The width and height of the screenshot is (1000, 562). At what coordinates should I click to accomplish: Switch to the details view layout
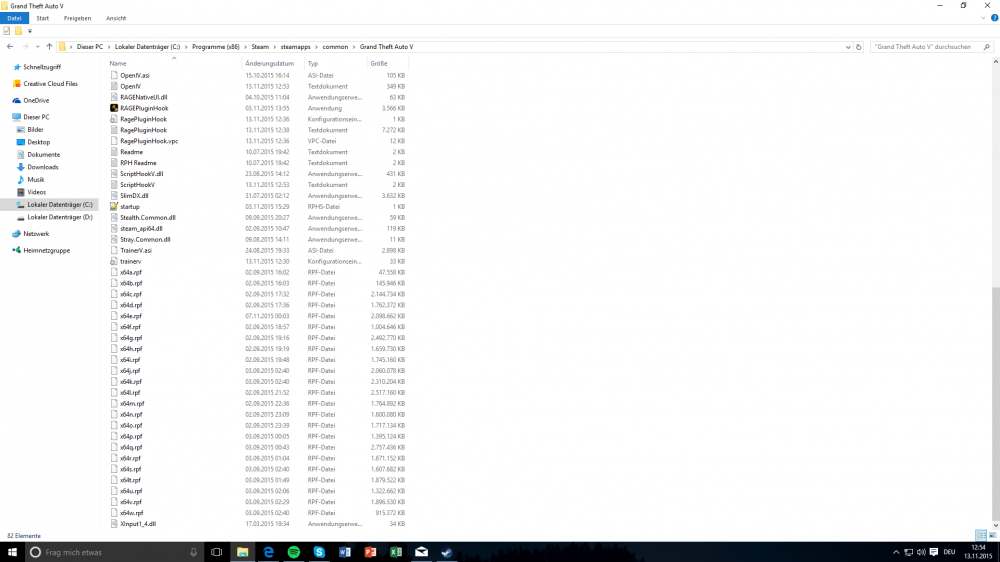click(981, 535)
